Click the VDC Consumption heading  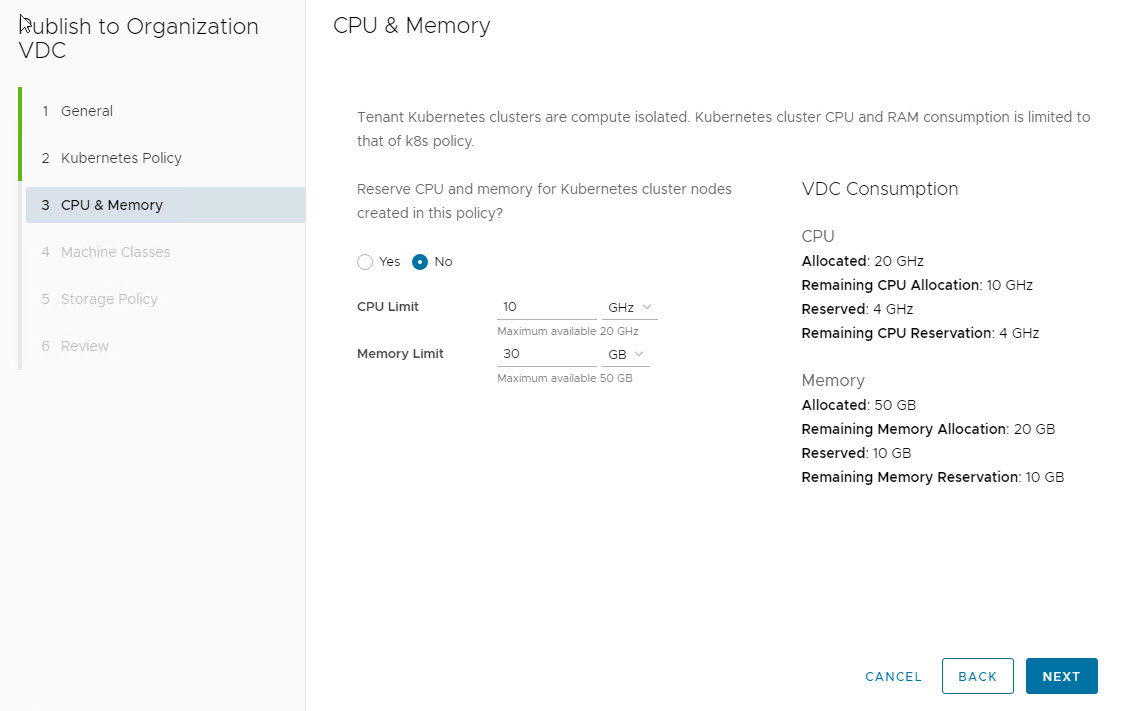click(880, 189)
